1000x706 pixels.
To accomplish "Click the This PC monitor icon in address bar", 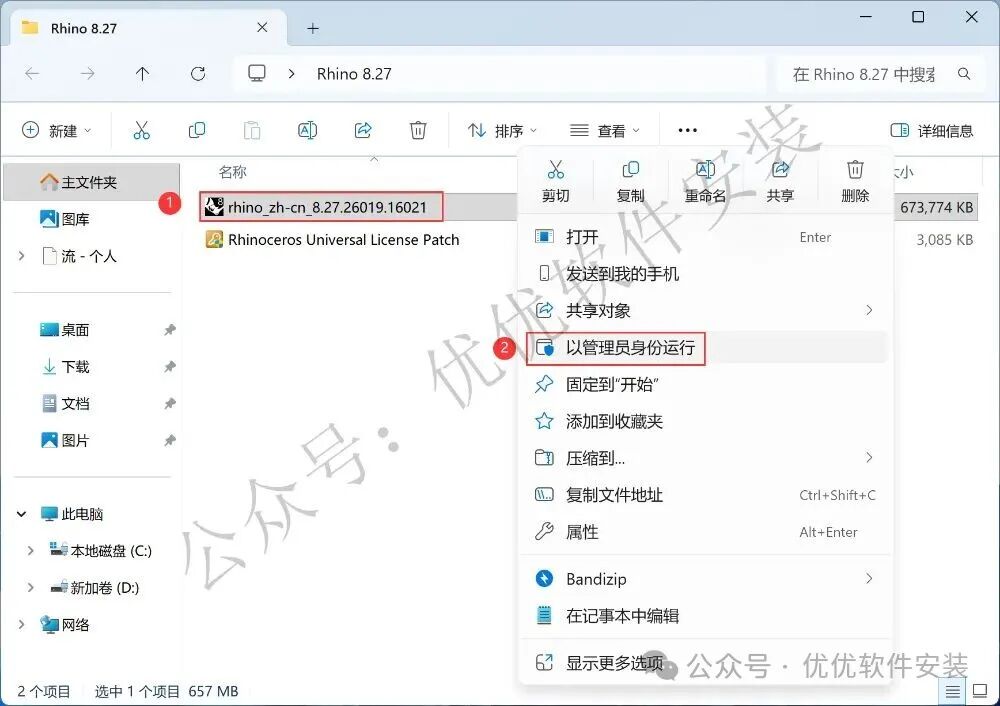I will pyautogui.click(x=257, y=74).
